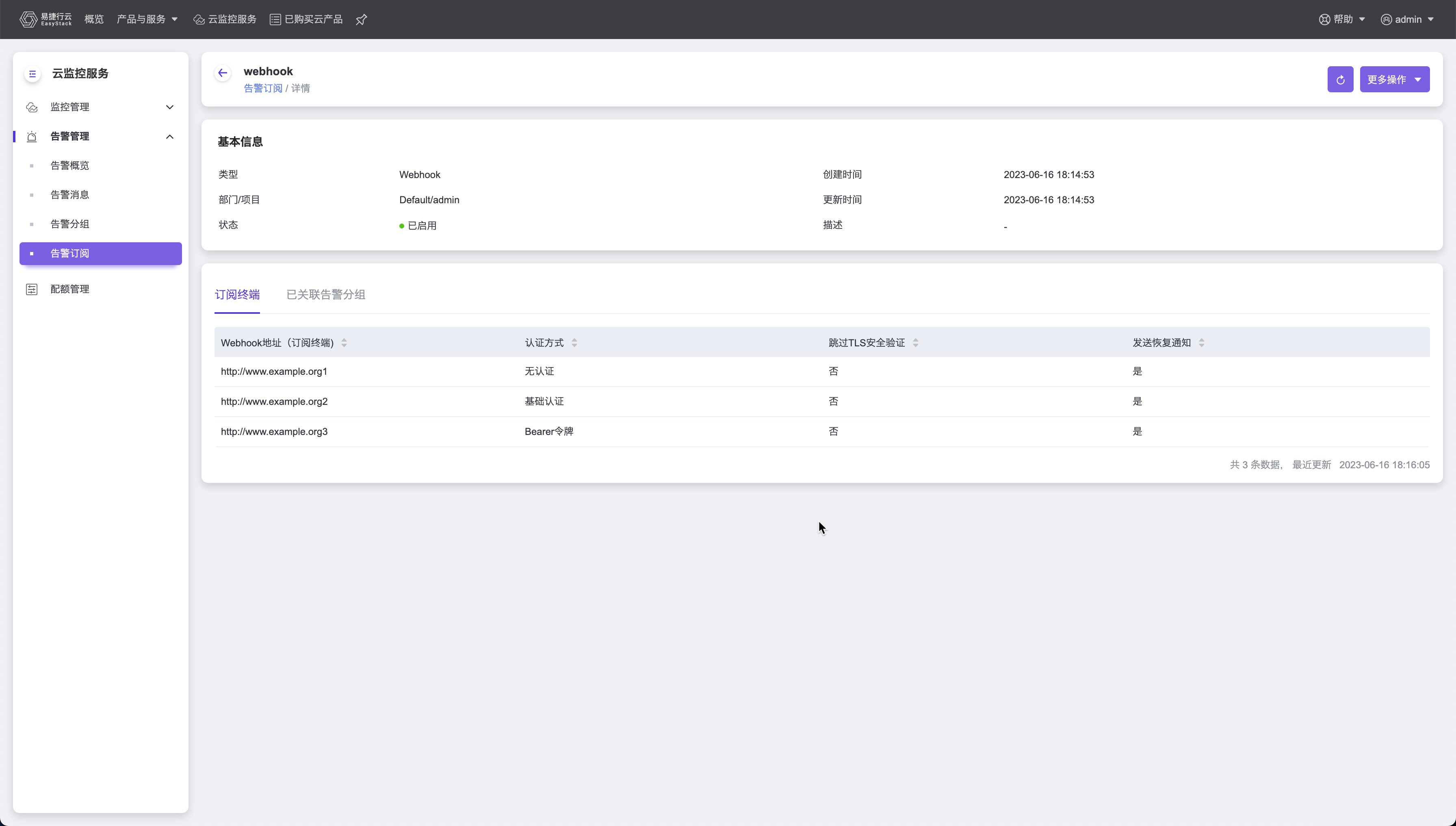Open the 更多操作 dropdown
Viewport: 1456px width, 826px height.
[x=1394, y=79]
